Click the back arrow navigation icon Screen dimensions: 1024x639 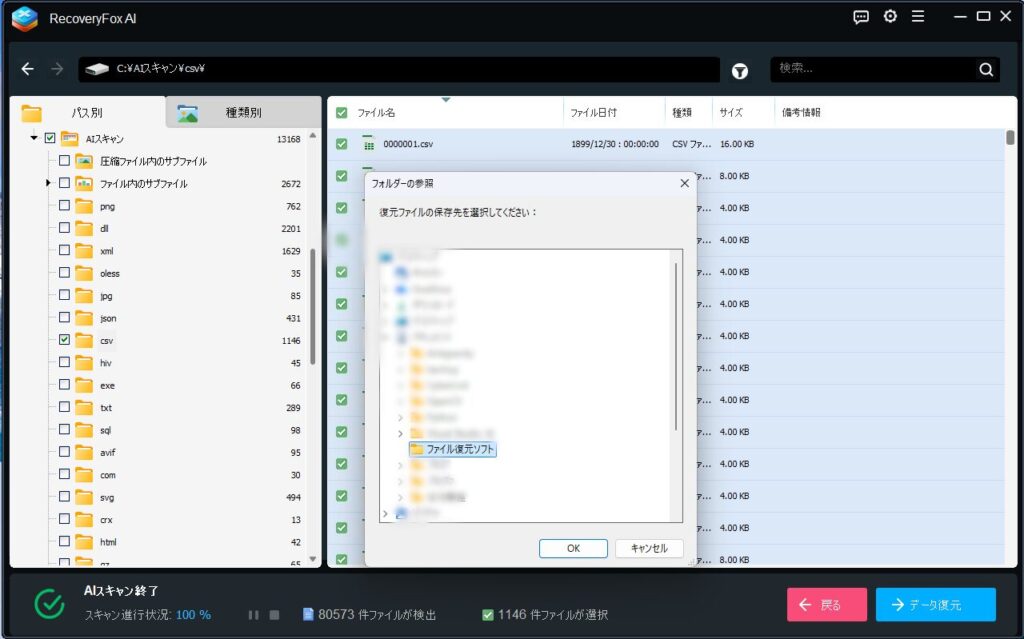click(28, 69)
